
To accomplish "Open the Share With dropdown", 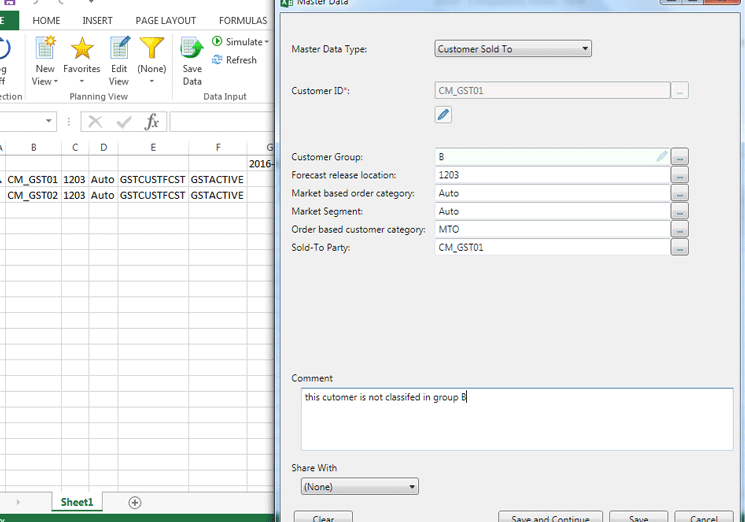I will (x=360, y=486).
